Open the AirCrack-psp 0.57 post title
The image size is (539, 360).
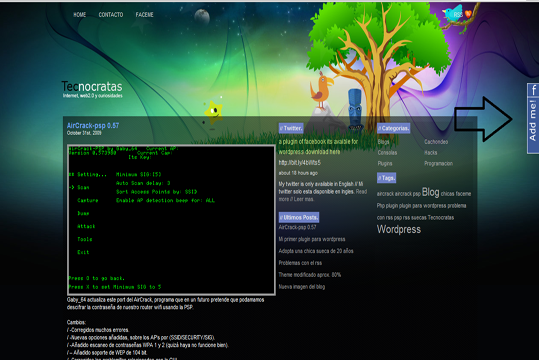click(x=93, y=126)
